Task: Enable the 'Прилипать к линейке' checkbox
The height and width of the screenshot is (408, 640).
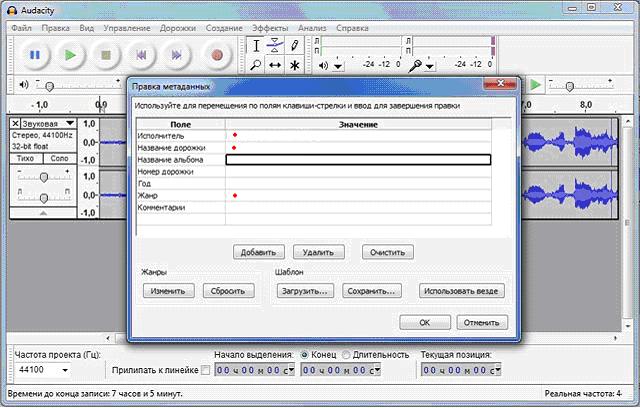Action: (x=206, y=370)
